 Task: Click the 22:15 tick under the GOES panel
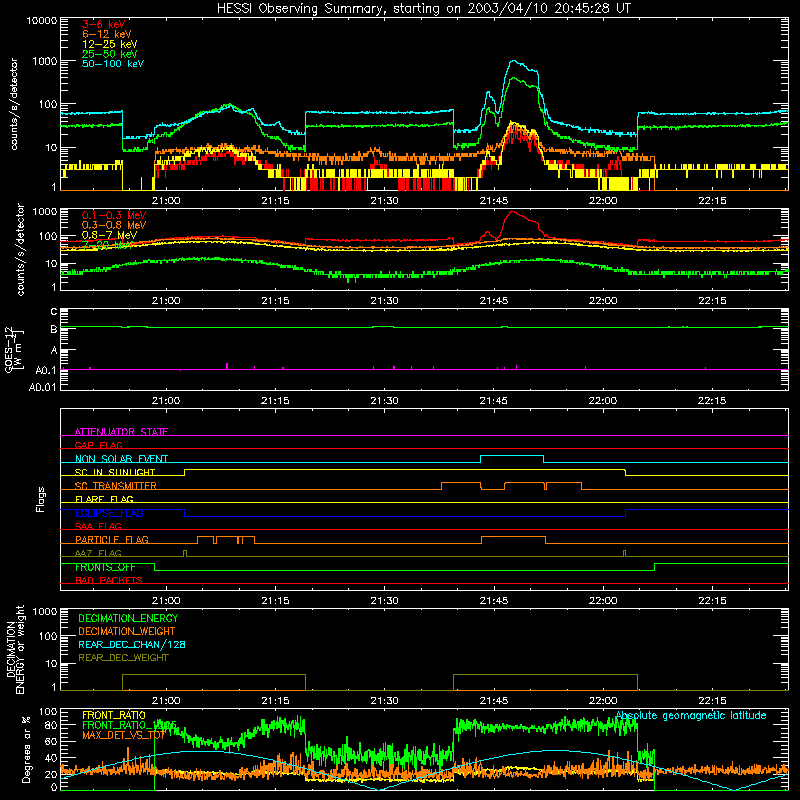pos(712,401)
